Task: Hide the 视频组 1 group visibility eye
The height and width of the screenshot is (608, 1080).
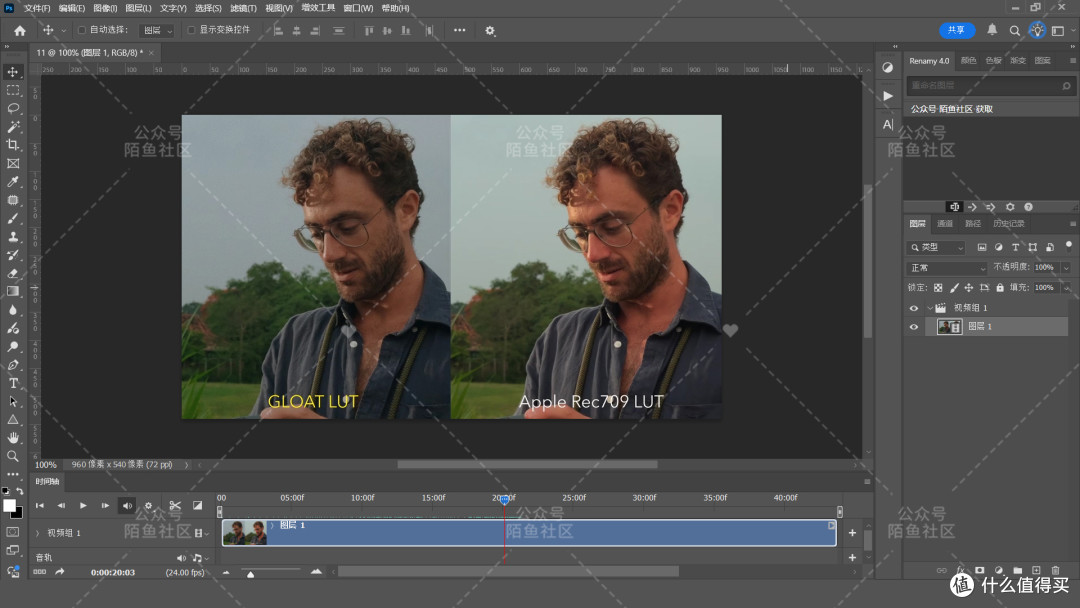Action: coord(914,308)
